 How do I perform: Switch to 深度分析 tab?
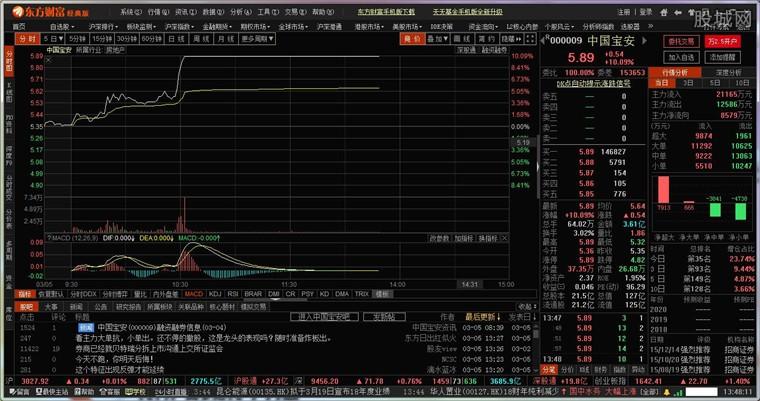(728, 72)
